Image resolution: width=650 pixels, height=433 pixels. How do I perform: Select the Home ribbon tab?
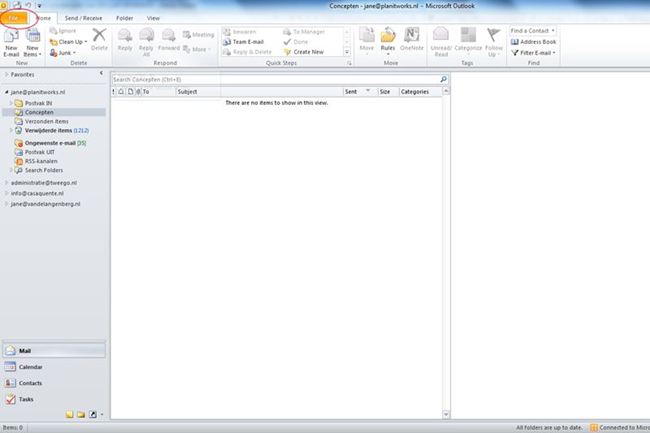point(44,18)
